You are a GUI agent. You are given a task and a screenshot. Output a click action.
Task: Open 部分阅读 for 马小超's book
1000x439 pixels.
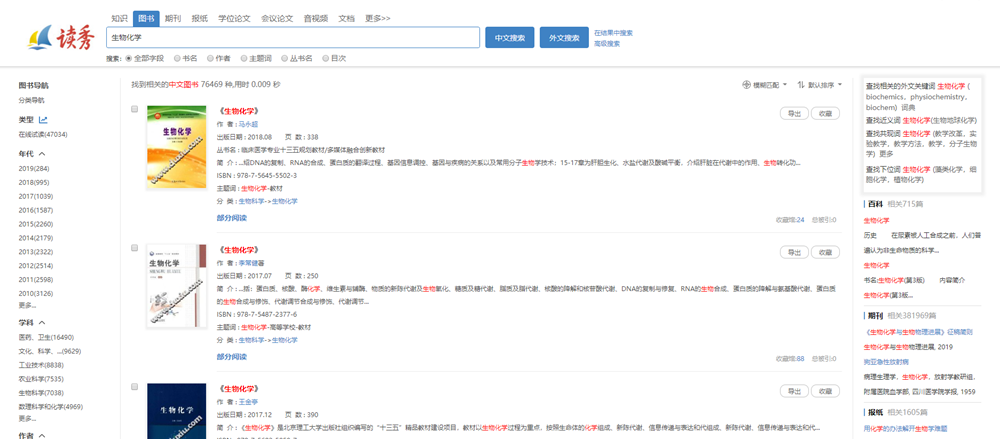click(232, 218)
